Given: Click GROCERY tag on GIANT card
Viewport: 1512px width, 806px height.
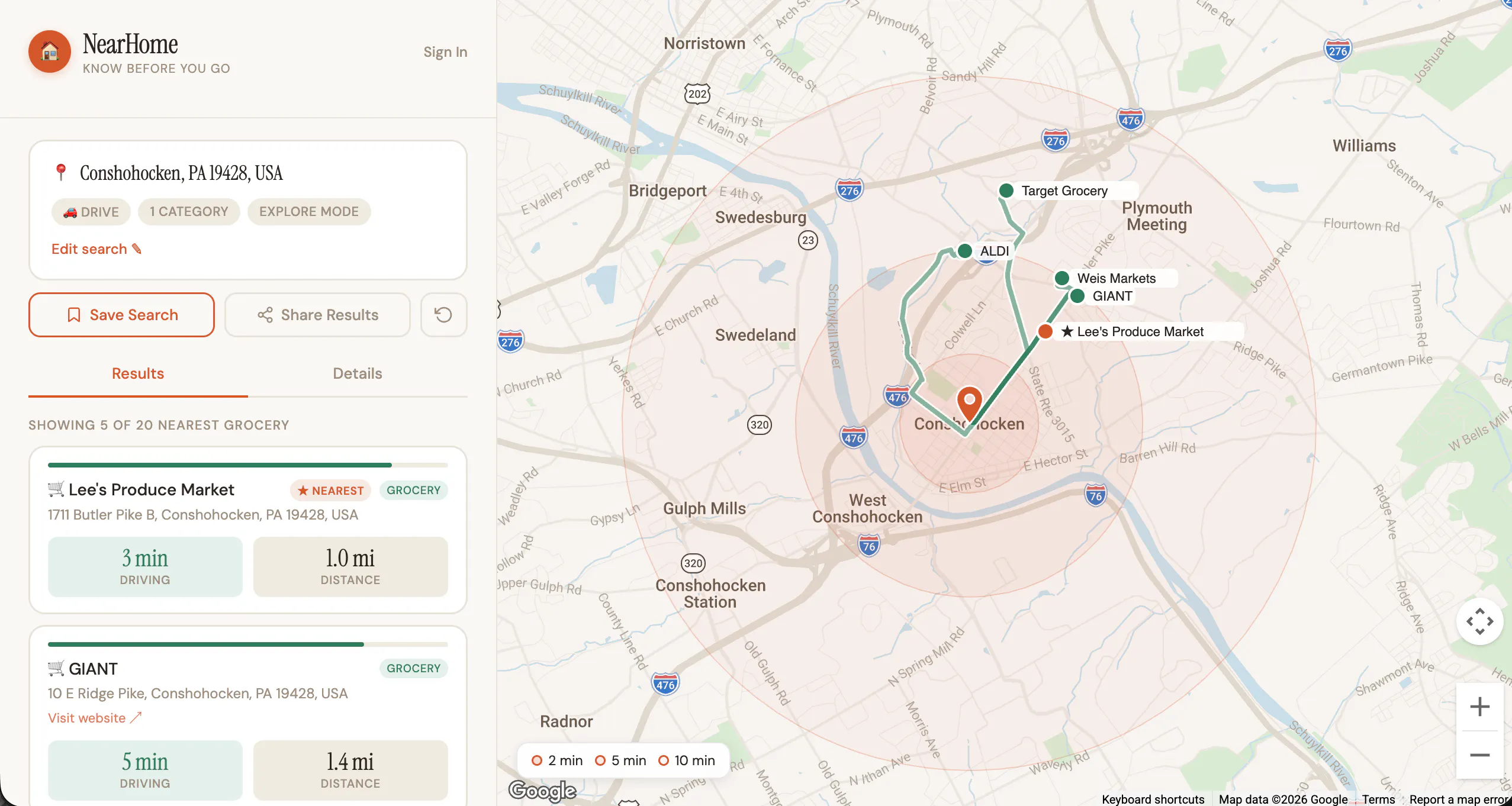Looking at the screenshot, I should point(414,669).
